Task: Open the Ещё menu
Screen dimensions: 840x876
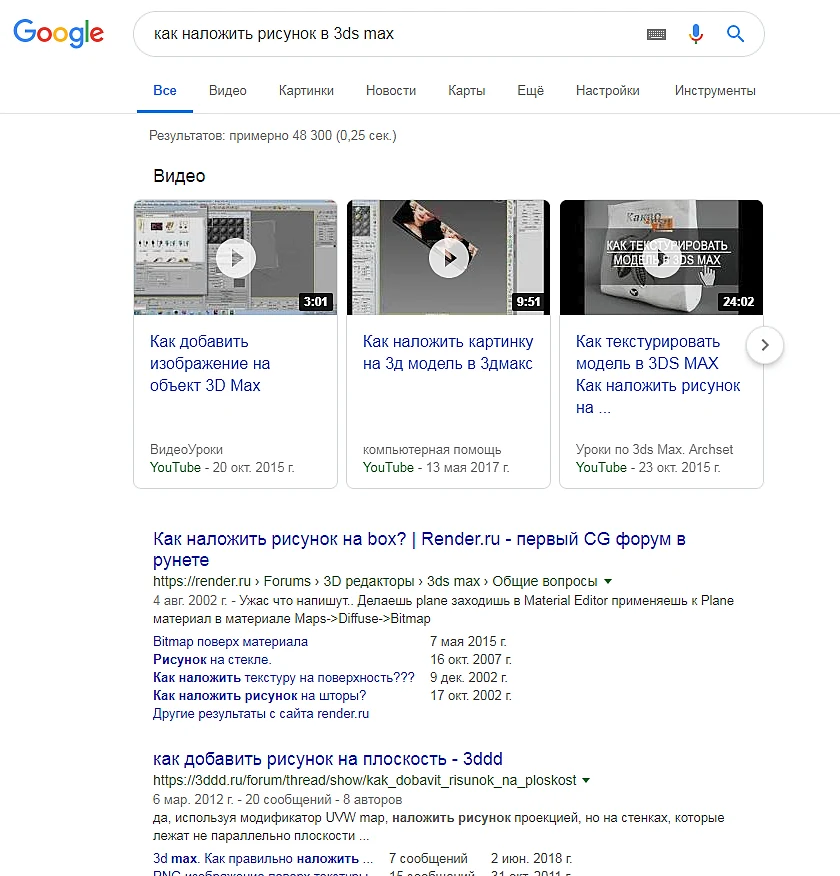Action: point(530,91)
